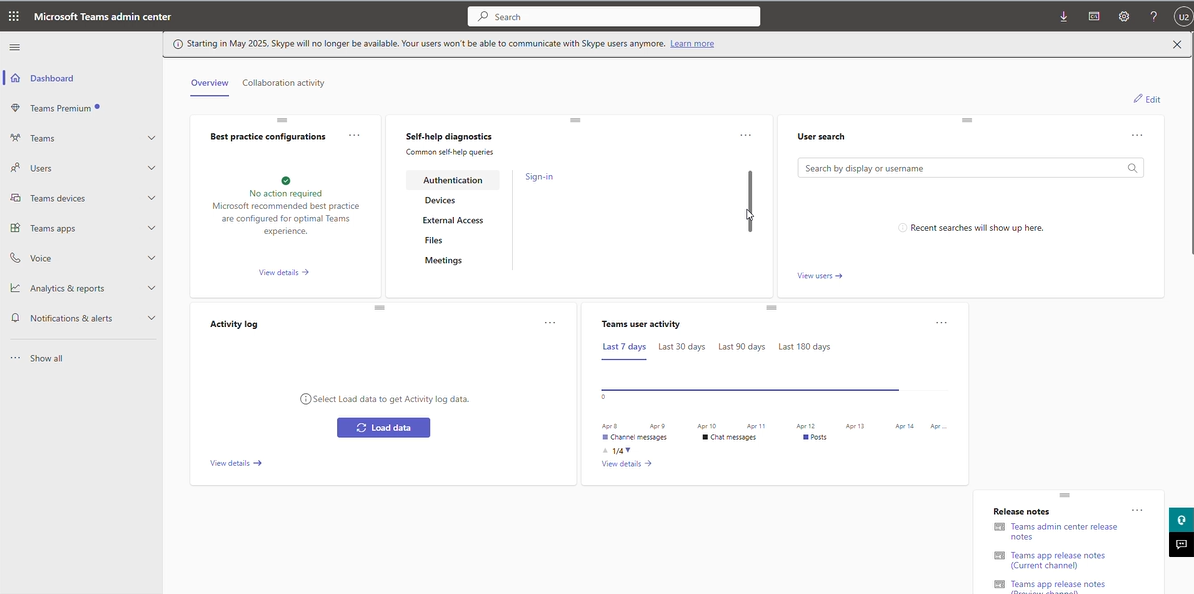
Task: Switch to the Overview tab
Action: (209, 82)
